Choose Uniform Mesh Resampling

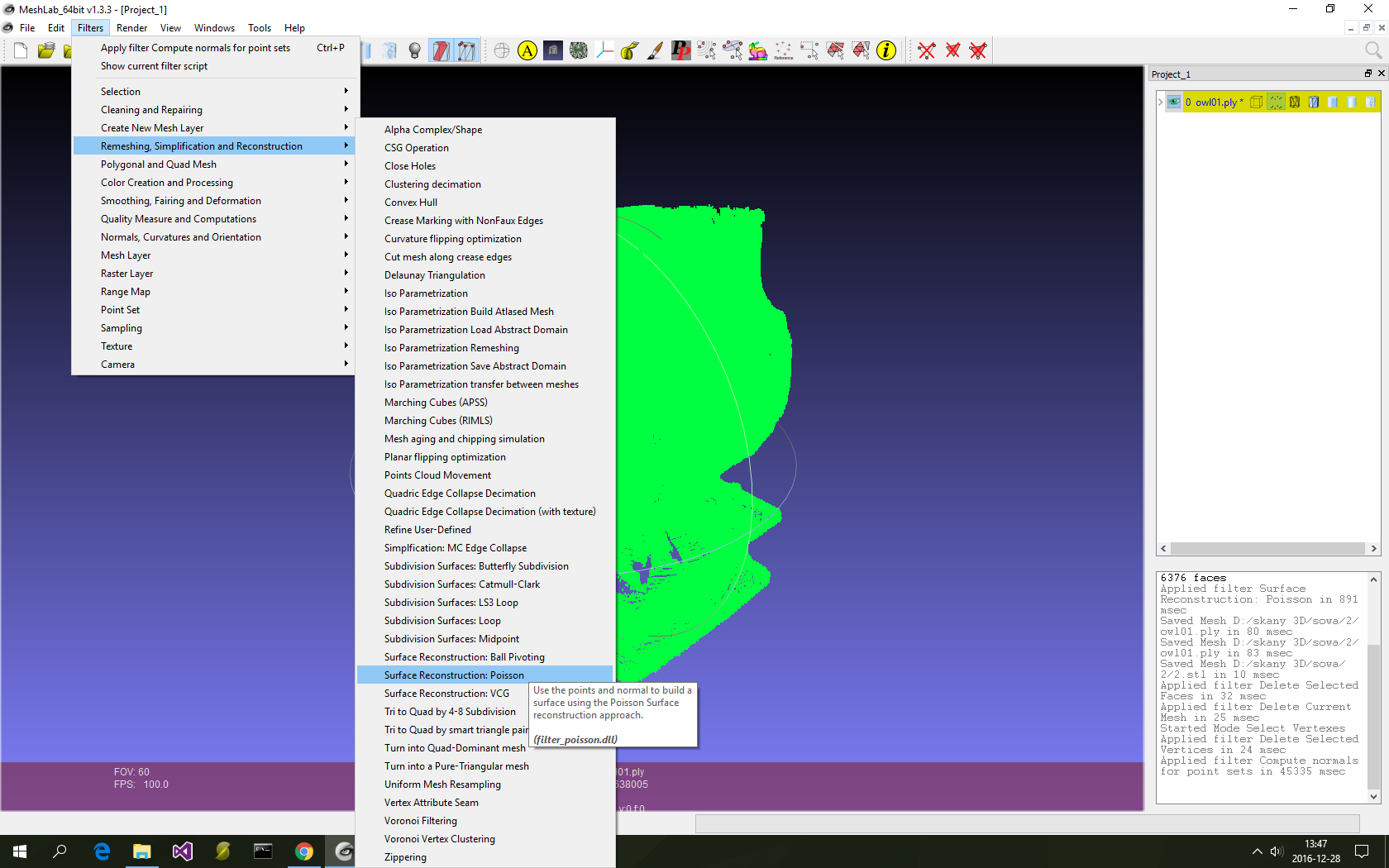click(485, 785)
